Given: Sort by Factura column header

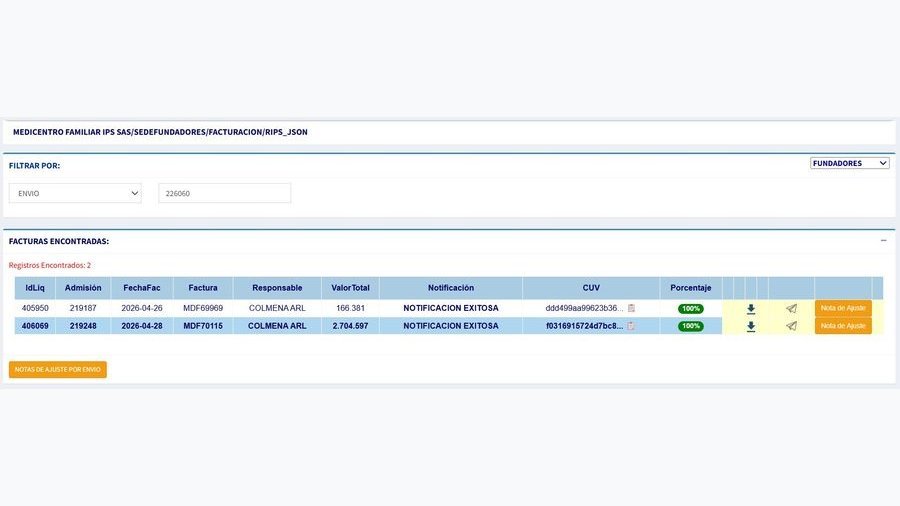Looking at the screenshot, I should [x=203, y=288].
